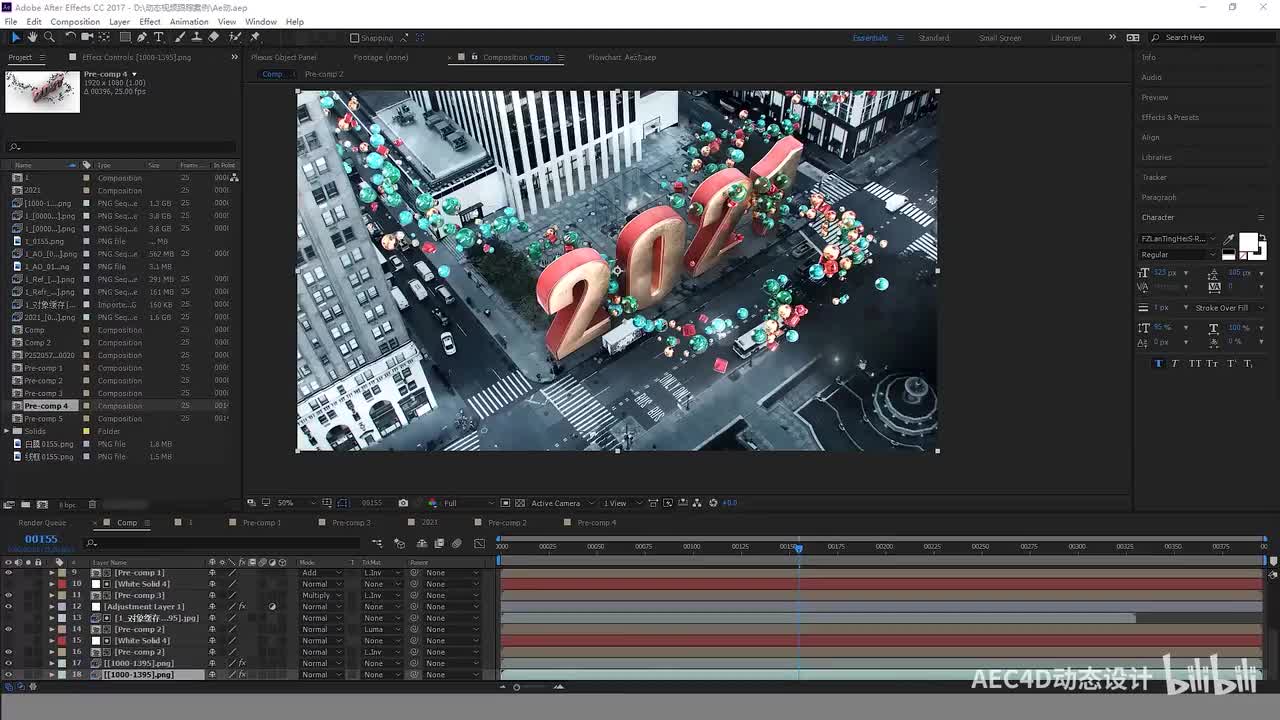Open the Tracker panel
This screenshot has height=720, width=1280.
pos(1155,177)
